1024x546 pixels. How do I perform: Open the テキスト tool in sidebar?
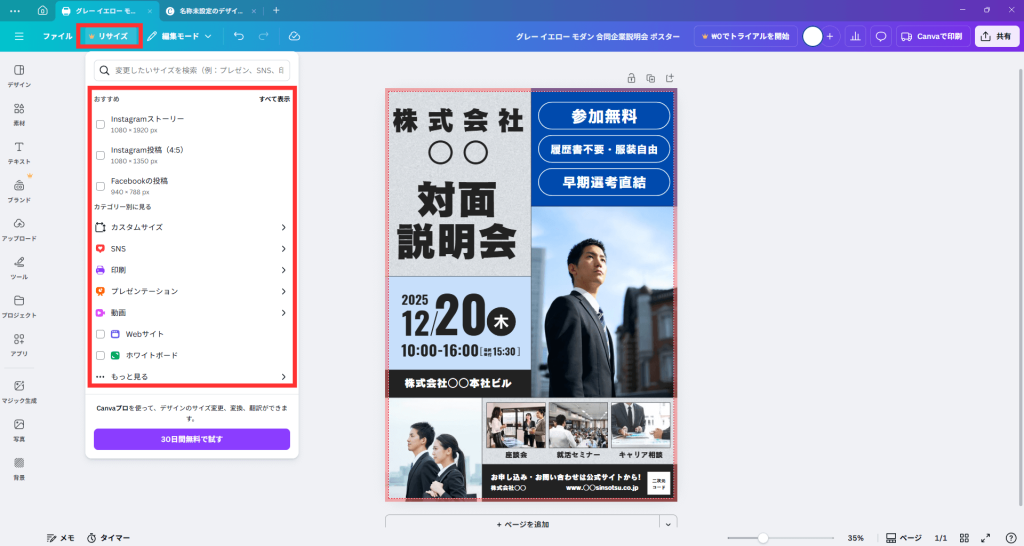point(19,152)
